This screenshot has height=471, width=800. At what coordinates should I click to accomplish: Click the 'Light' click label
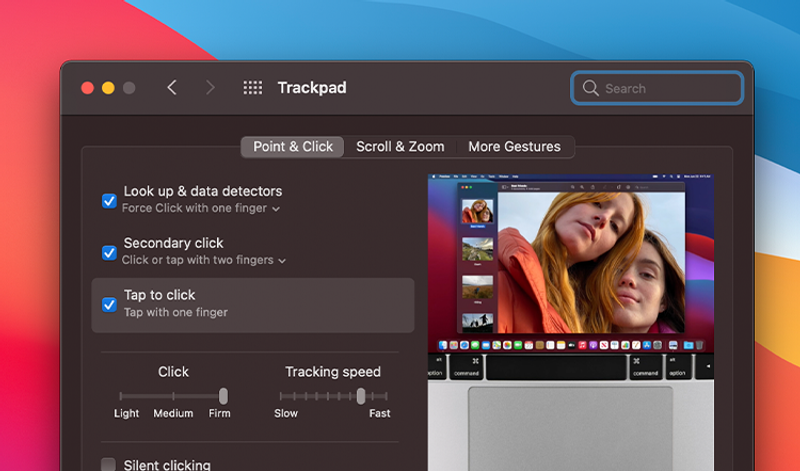pos(126,413)
